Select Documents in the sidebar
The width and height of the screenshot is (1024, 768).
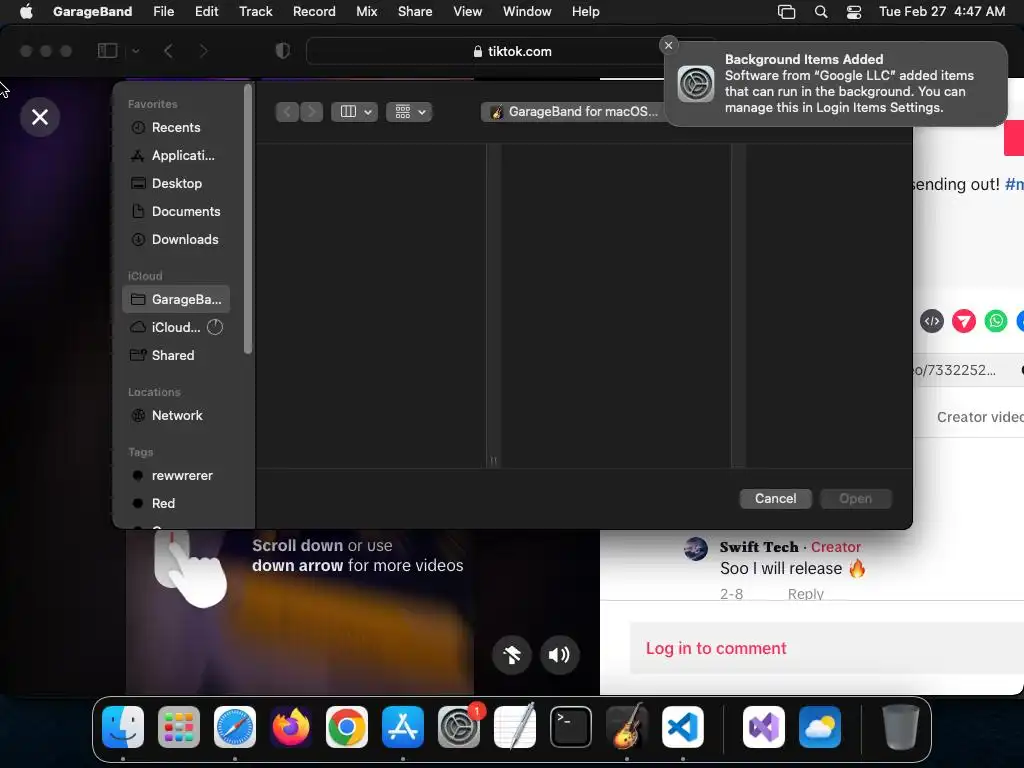[176, 212]
